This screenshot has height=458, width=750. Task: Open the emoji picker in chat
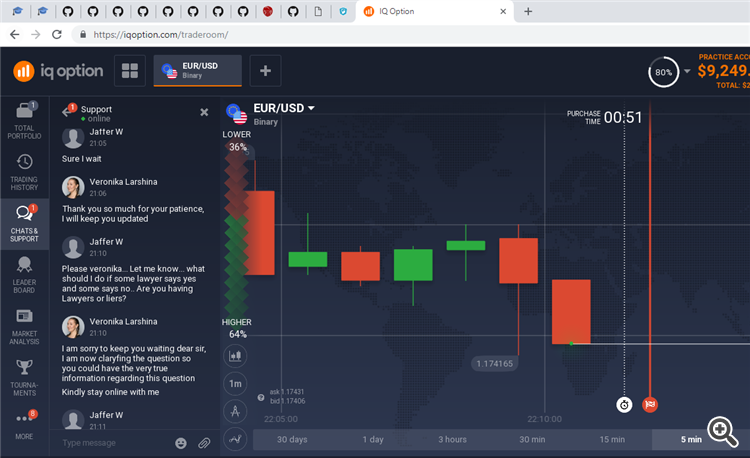tap(181, 443)
